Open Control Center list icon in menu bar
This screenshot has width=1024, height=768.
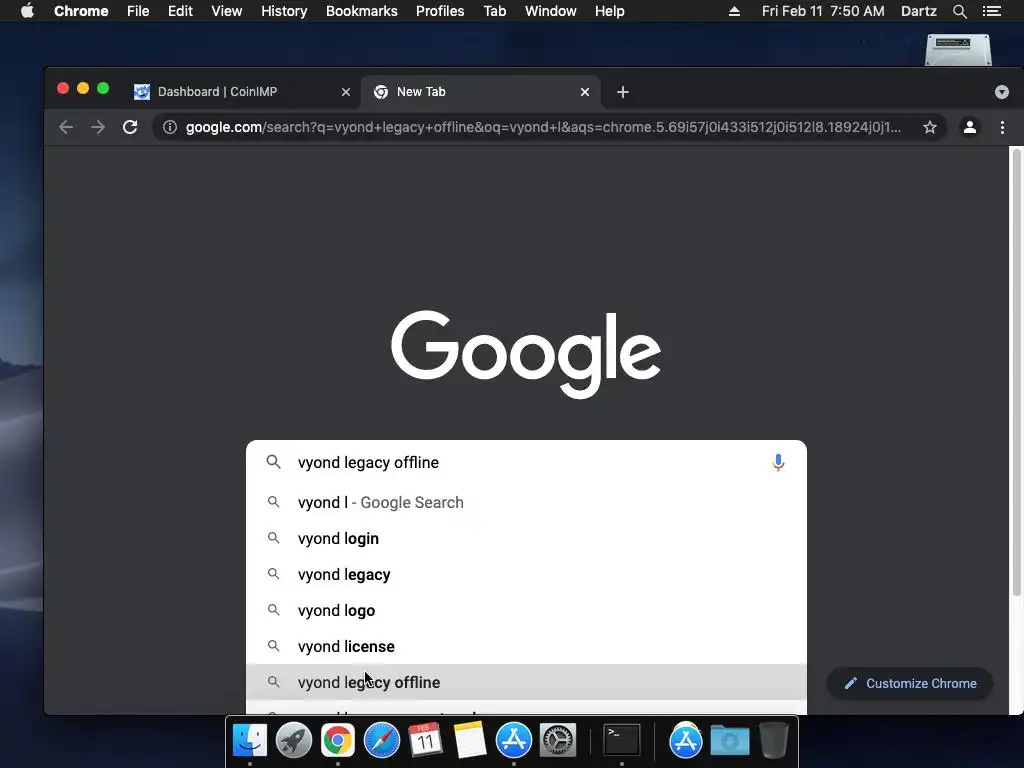pyautogui.click(x=992, y=11)
